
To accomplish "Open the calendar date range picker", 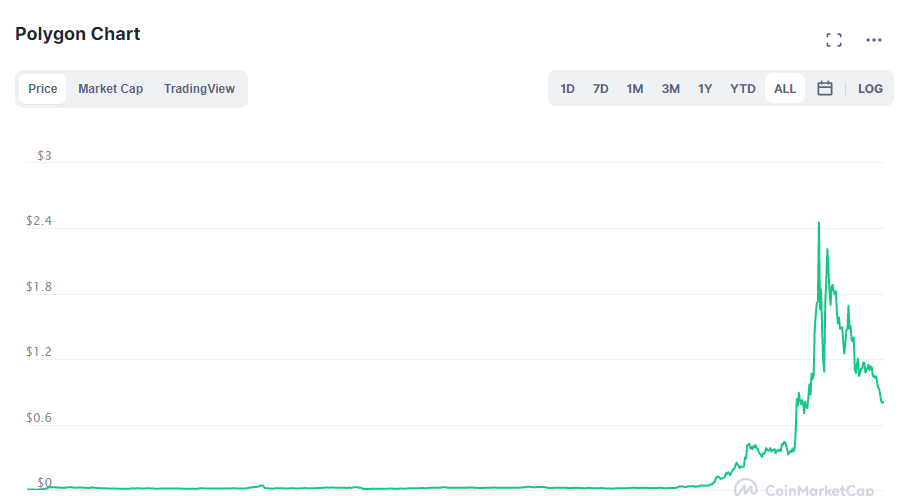I will [x=825, y=89].
